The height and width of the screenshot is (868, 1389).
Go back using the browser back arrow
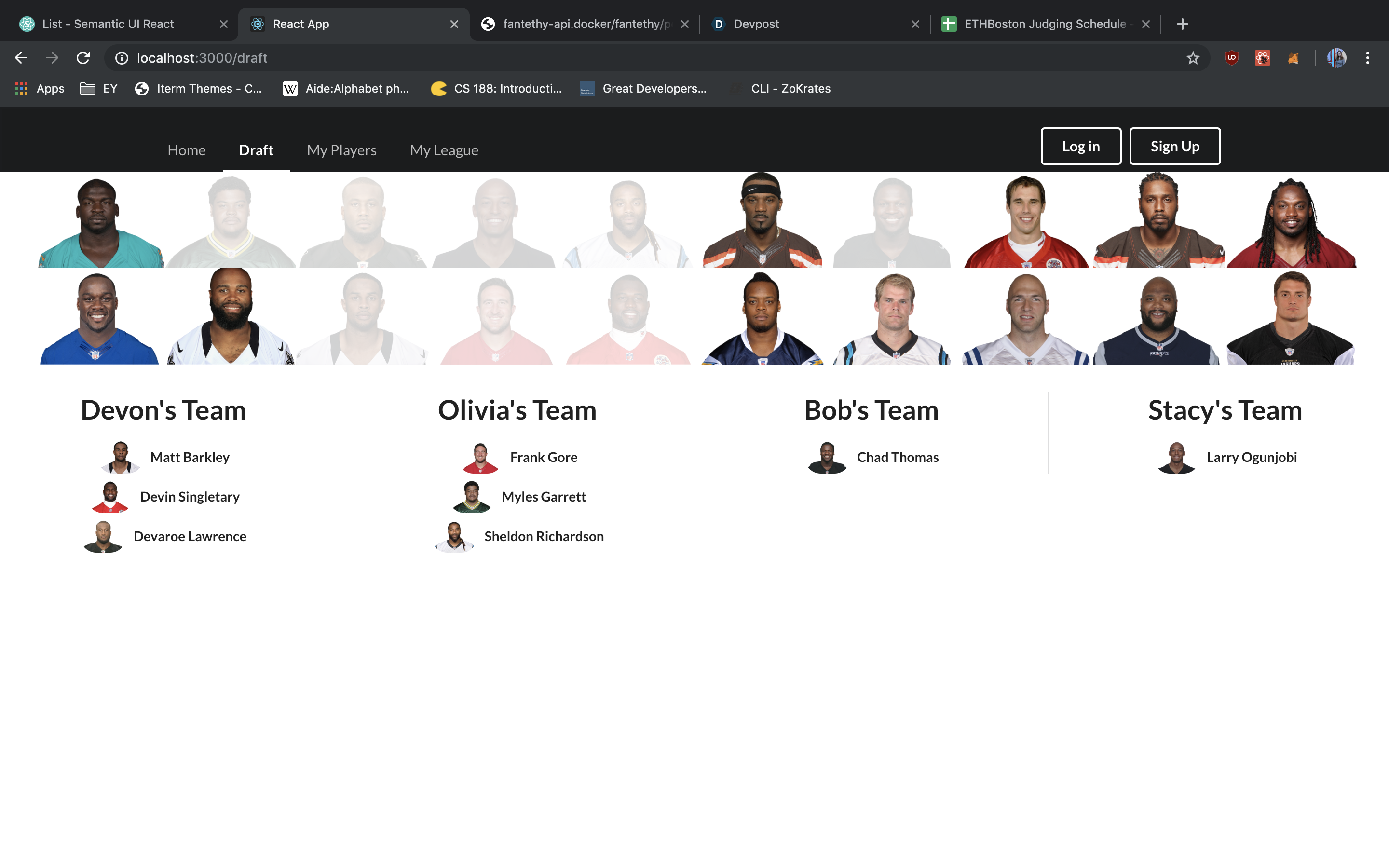[21, 57]
